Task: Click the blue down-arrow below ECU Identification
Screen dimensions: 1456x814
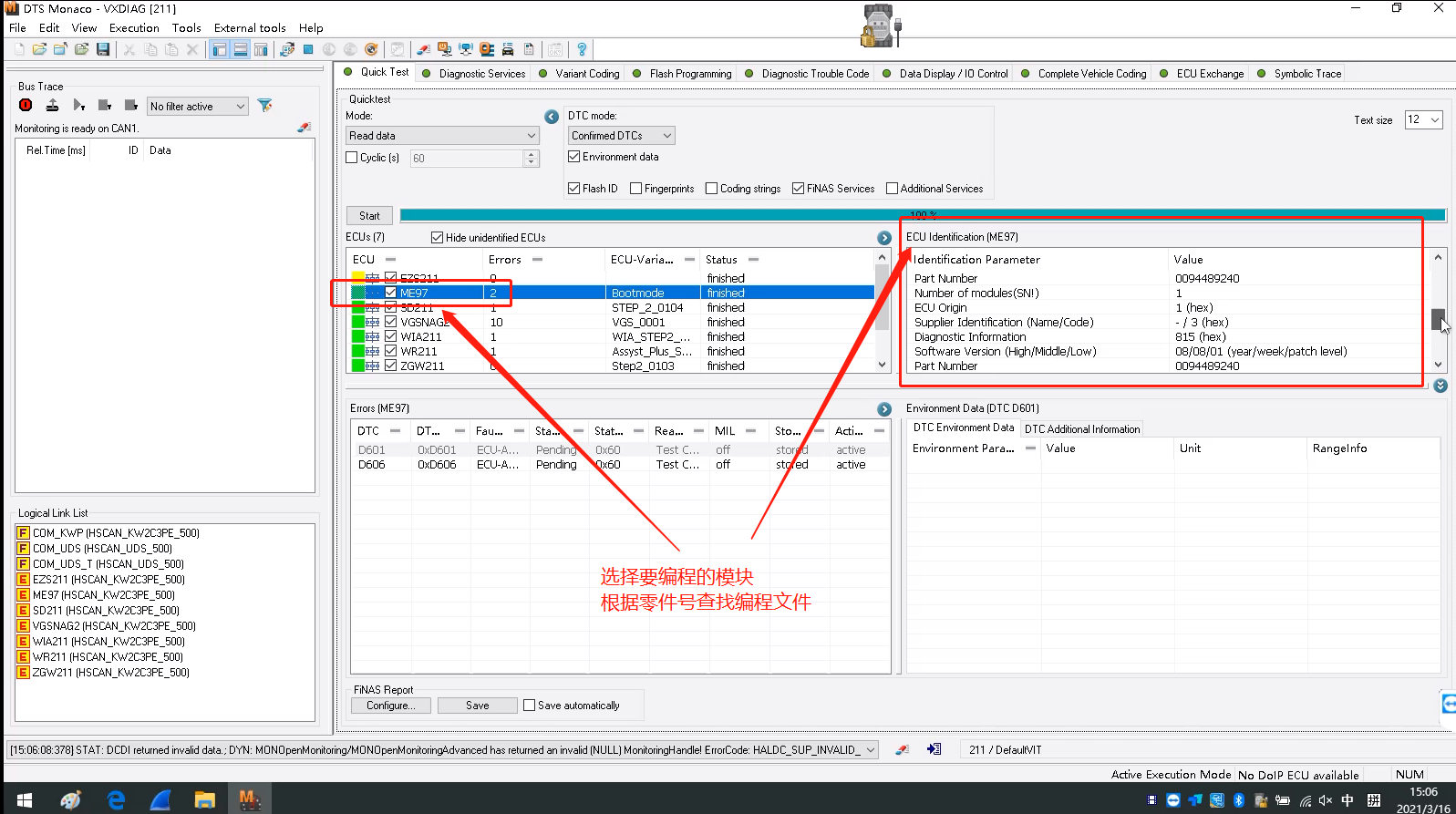Action: click(x=1441, y=386)
